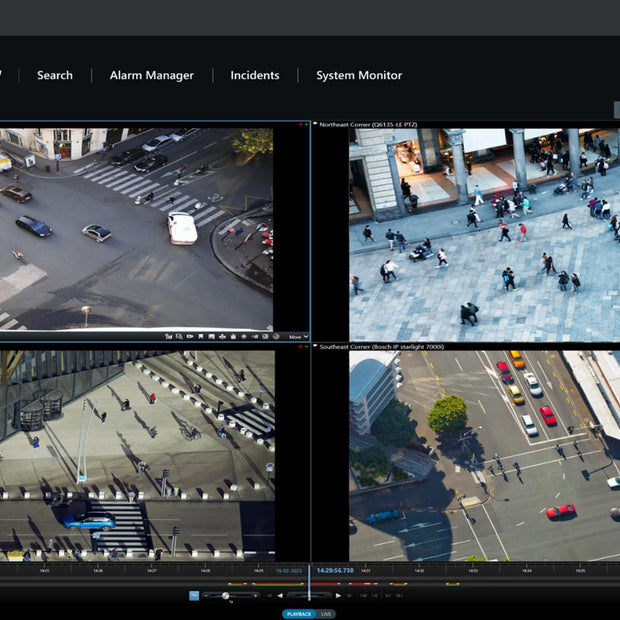Click the icon right of the round dot
Viewport: 620px width, 620px height.
pos(255,336)
